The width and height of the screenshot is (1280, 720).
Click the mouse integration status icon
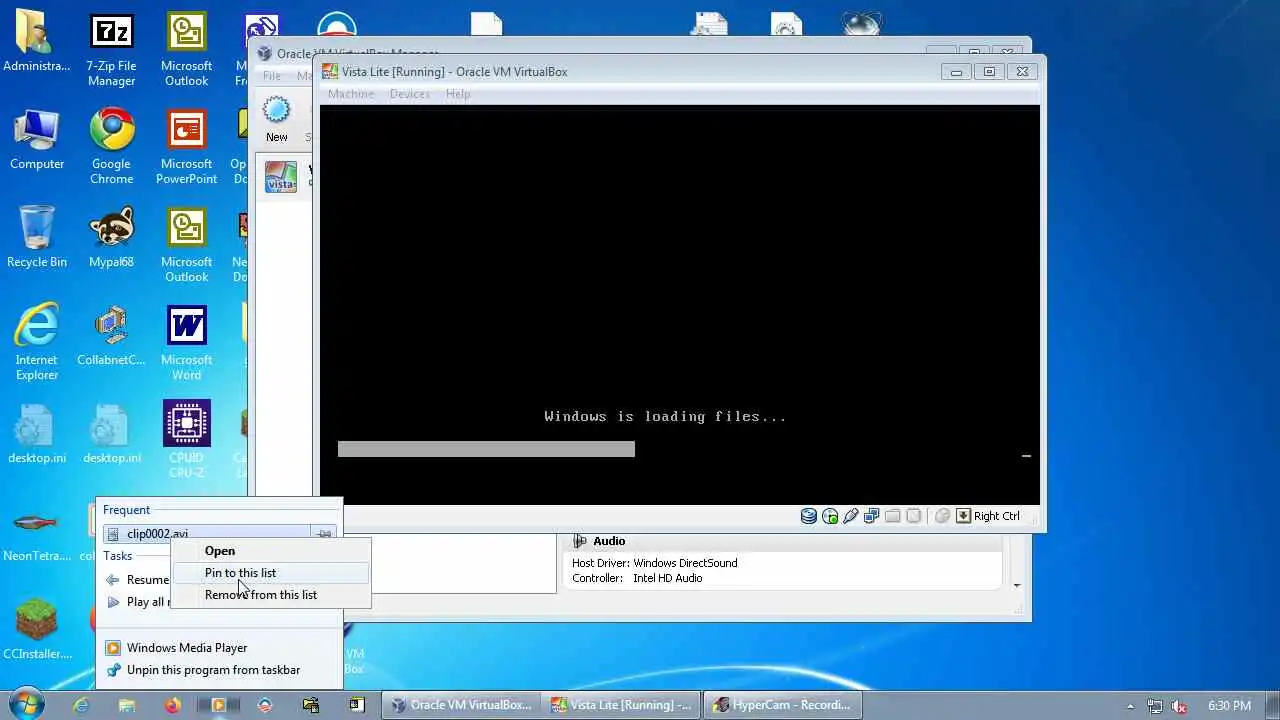(942, 516)
